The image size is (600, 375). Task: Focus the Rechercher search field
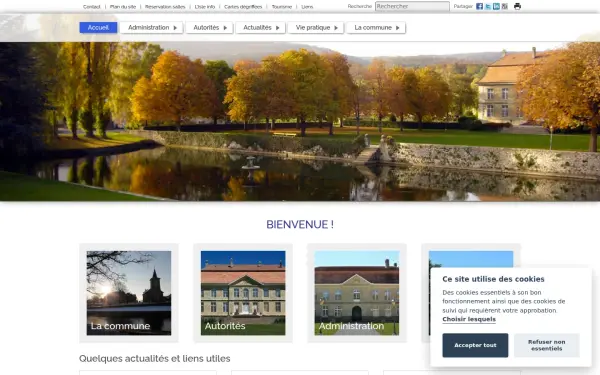coord(412,6)
